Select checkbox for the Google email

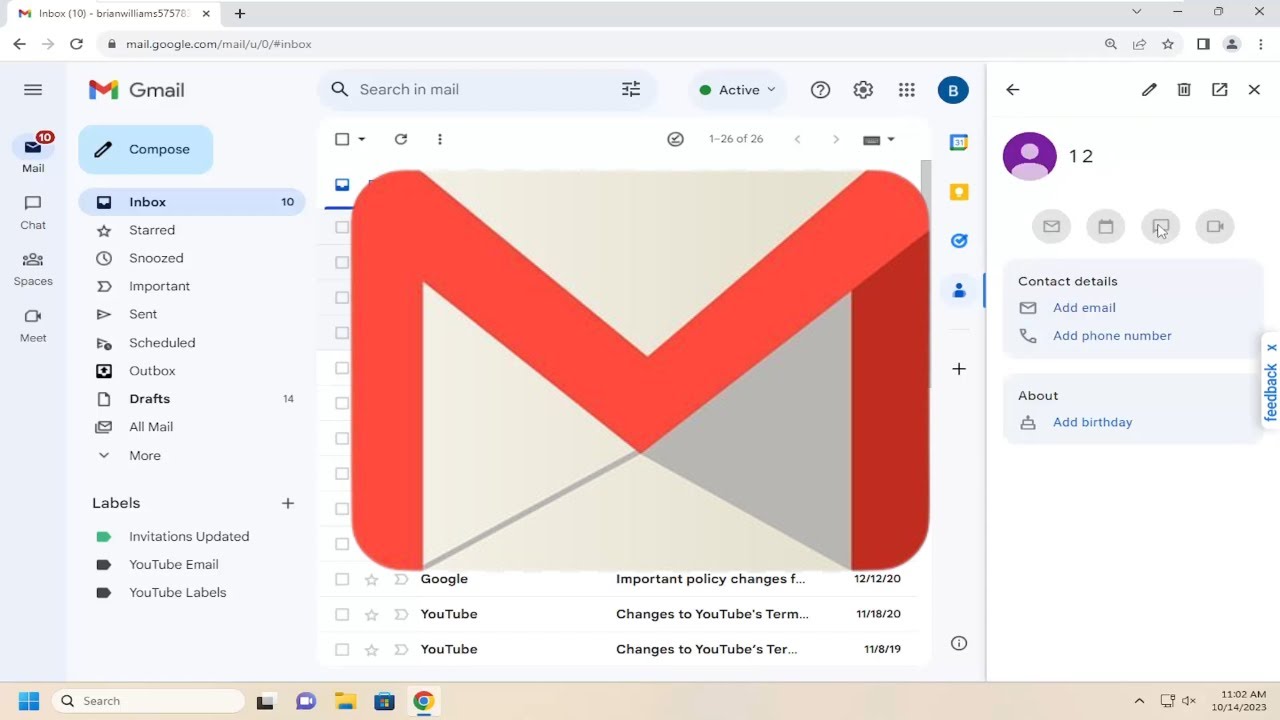click(x=342, y=579)
